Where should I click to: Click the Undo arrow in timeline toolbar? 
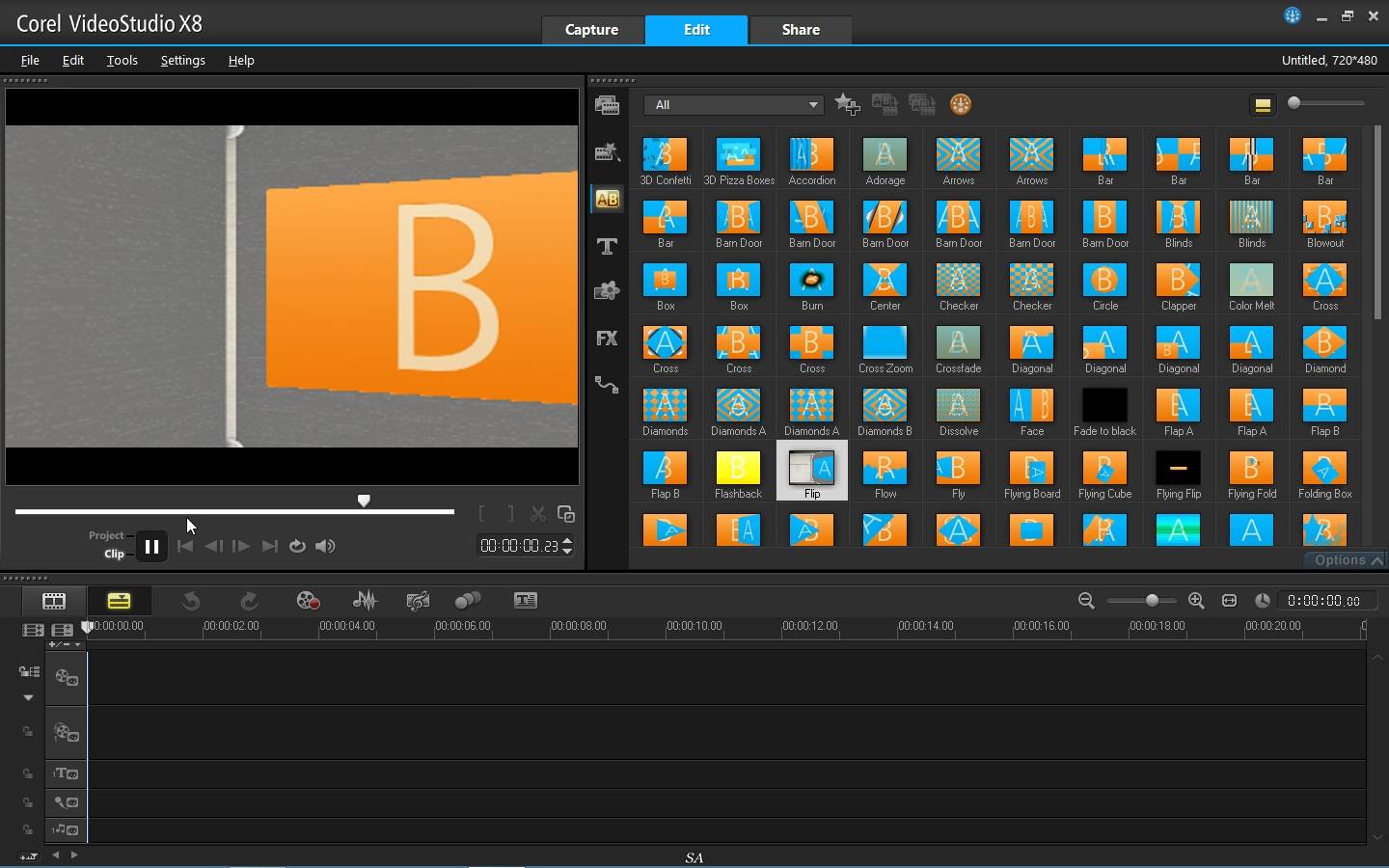[x=191, y=601]
